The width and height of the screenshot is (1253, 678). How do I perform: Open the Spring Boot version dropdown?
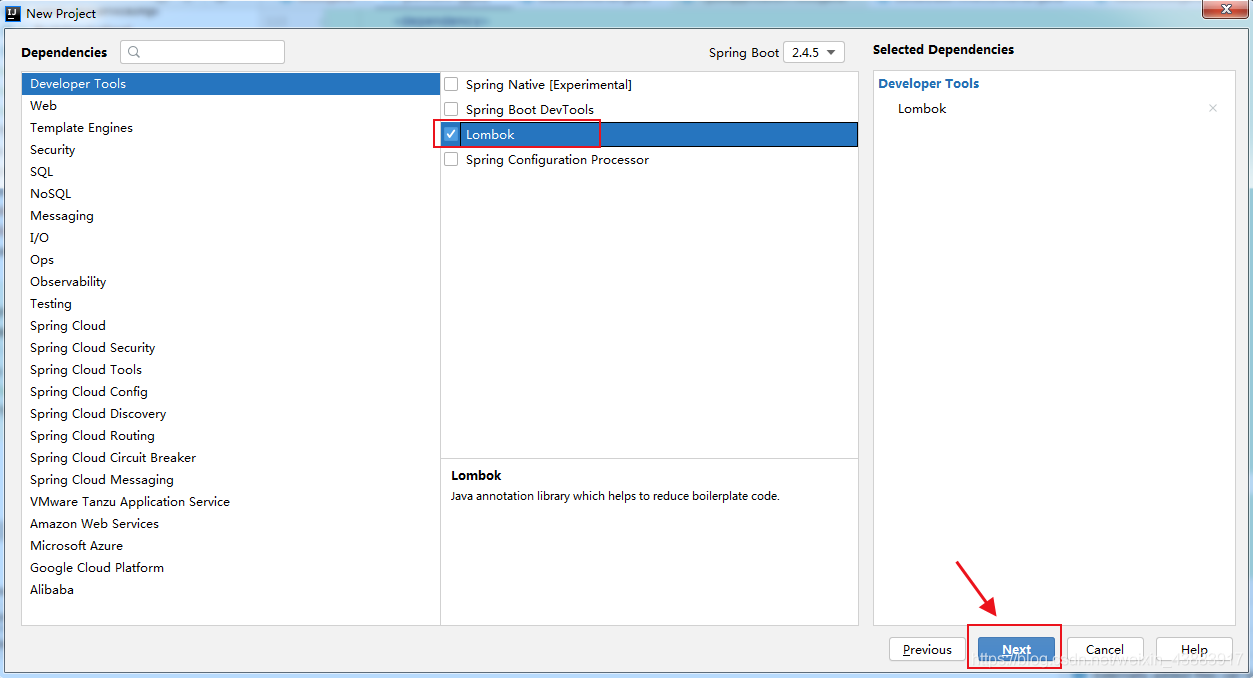814,52
